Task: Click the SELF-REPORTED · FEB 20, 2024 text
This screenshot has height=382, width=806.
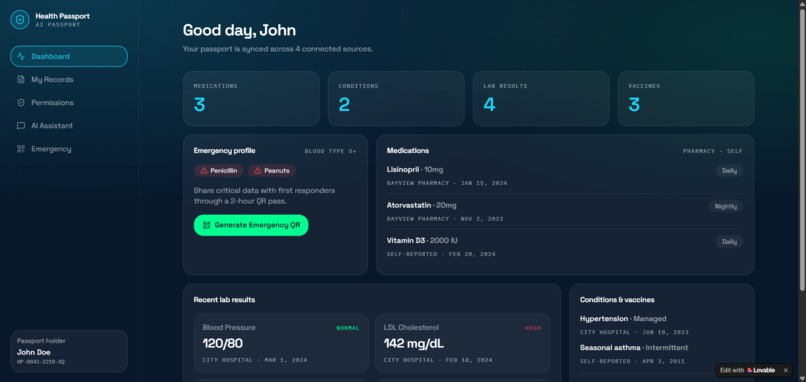Action: (441, 254)
